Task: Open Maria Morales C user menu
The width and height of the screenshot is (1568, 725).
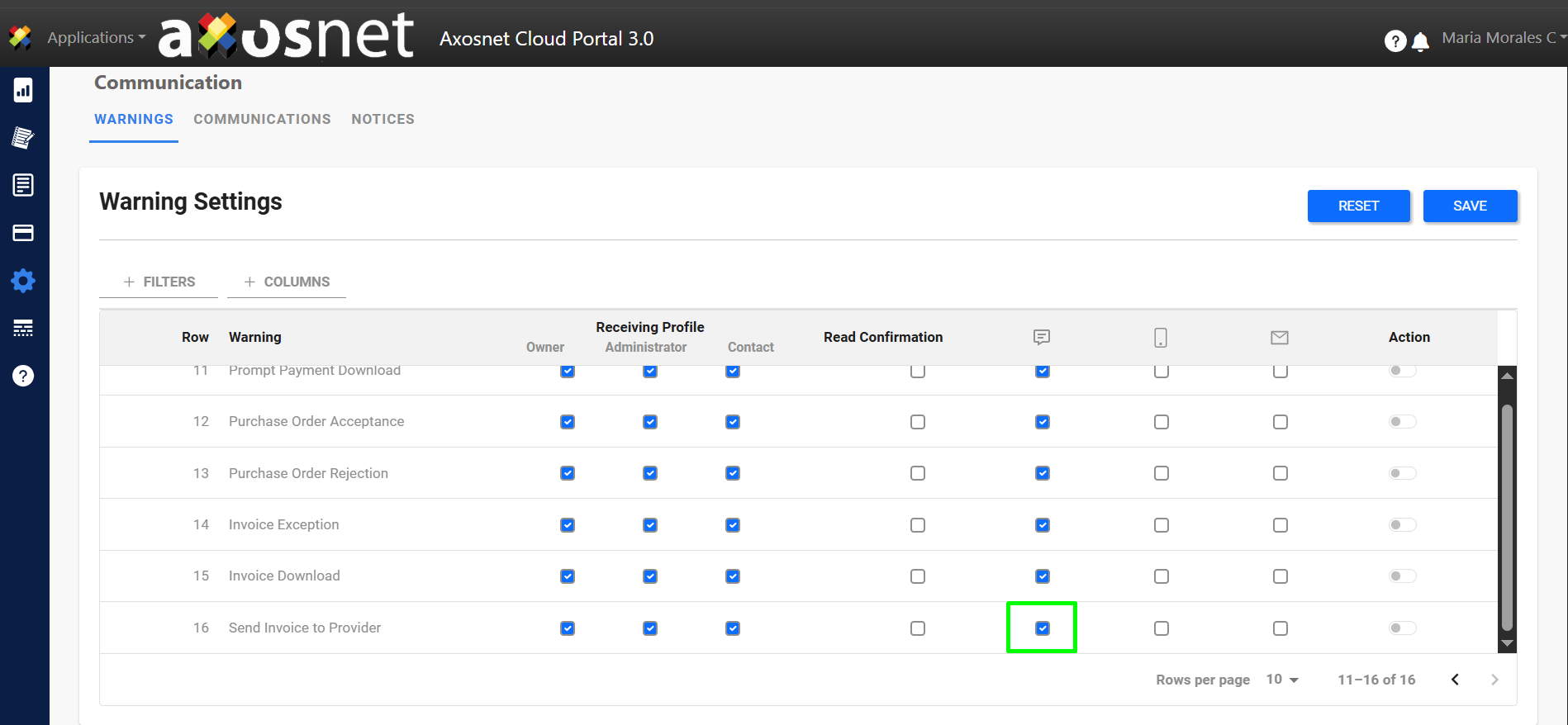Action: click(1502, 38)
